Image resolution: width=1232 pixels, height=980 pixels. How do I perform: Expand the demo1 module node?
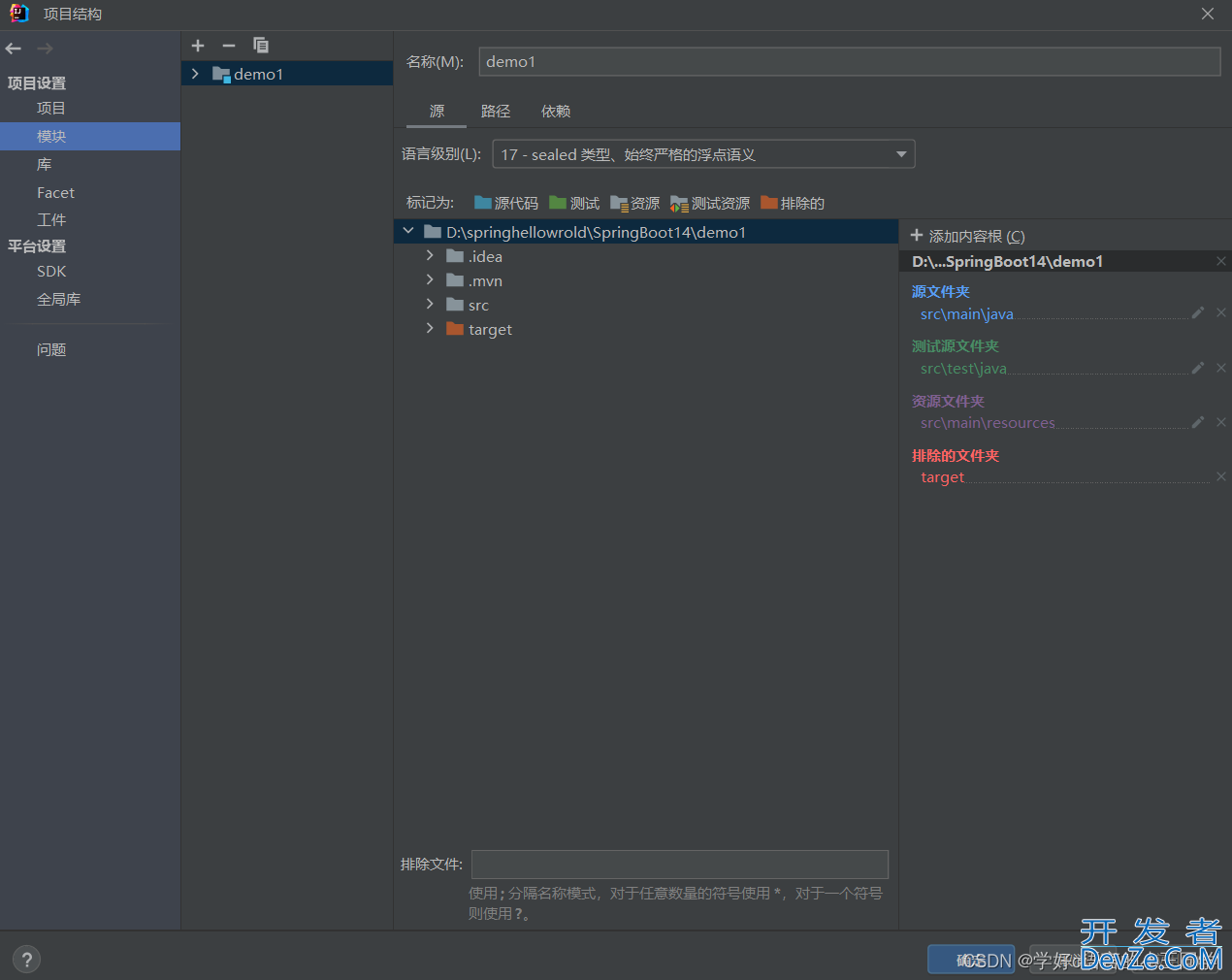[x=195, y=74]
